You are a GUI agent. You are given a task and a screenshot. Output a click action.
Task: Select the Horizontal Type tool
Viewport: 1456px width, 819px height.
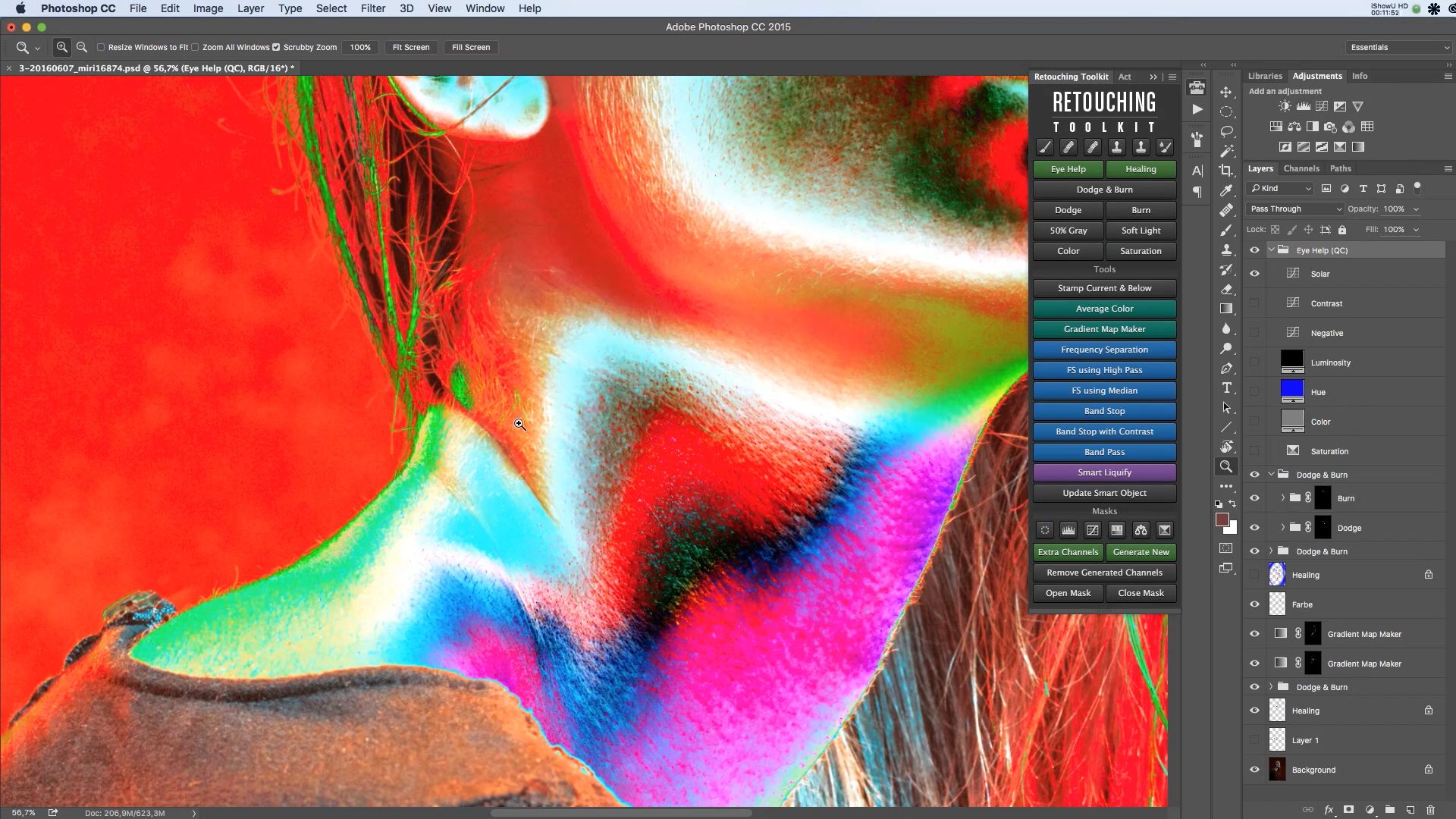click(x=1226, y=388)
